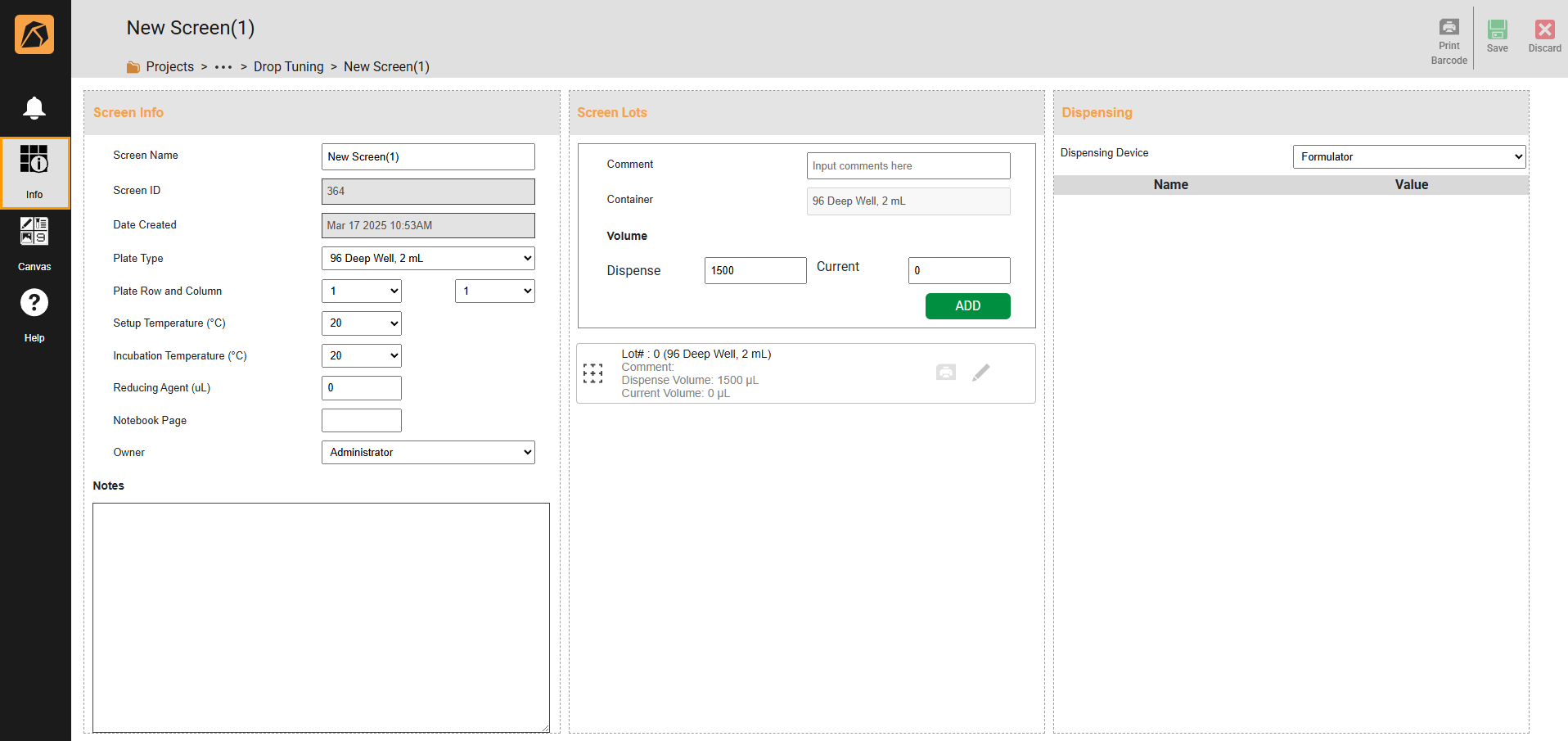Image resolution: width=1568 pixels, height=741 pixels.
Task: Edit Lot# 0 using the pencil icon
Action: coord(981,372)
